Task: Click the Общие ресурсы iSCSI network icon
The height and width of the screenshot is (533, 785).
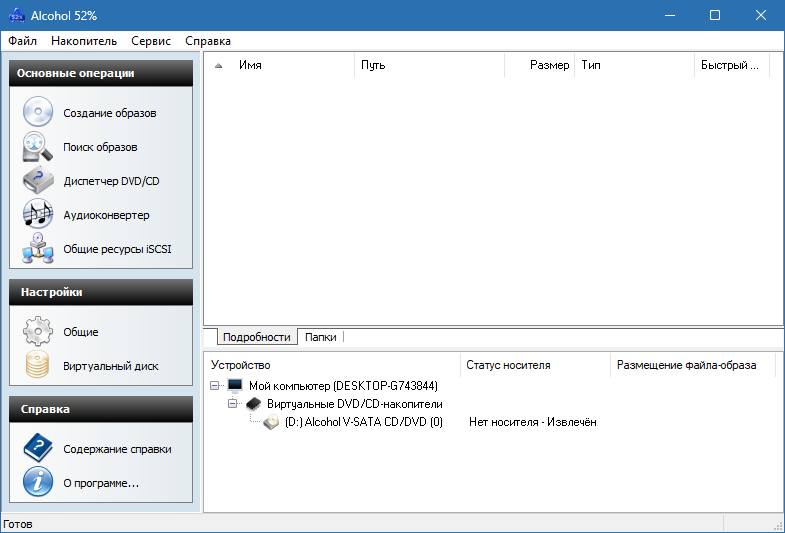Action: (x=38, y=248)
